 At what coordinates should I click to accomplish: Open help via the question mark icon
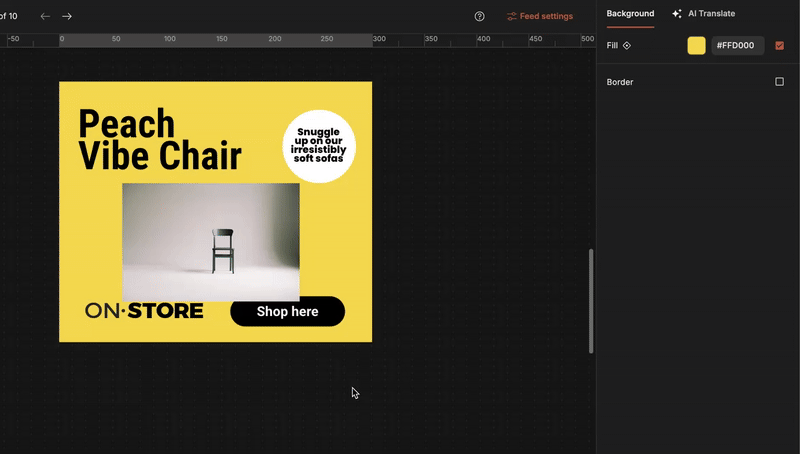[x=480, y=16]
